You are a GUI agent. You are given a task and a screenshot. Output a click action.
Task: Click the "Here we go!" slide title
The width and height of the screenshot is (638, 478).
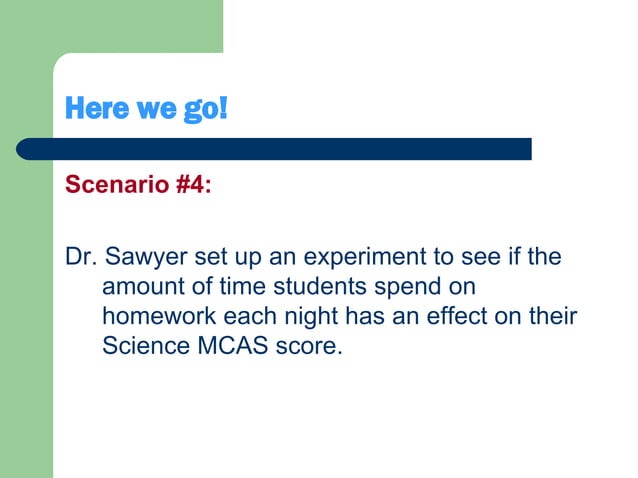(146, 109)
